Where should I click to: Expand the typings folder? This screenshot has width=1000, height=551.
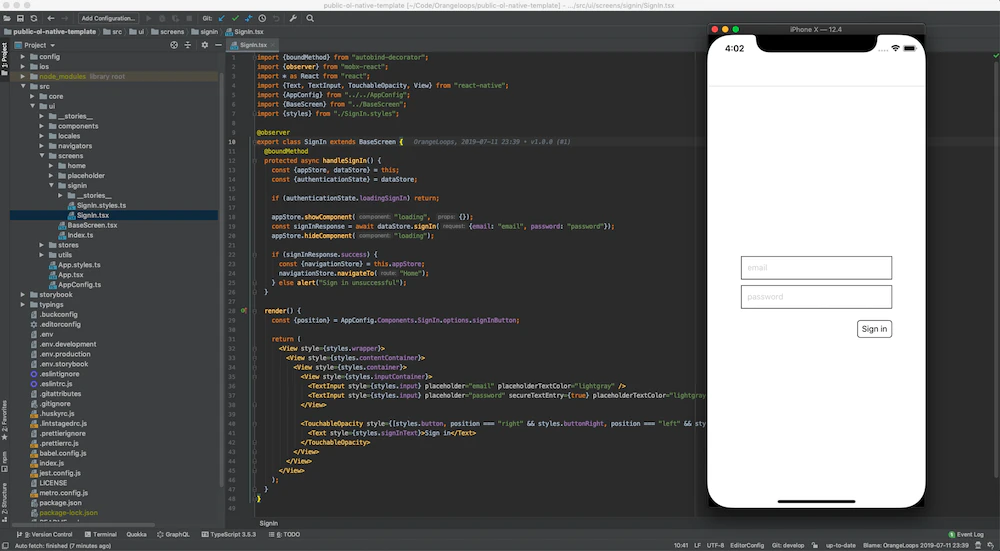(23, 305)
